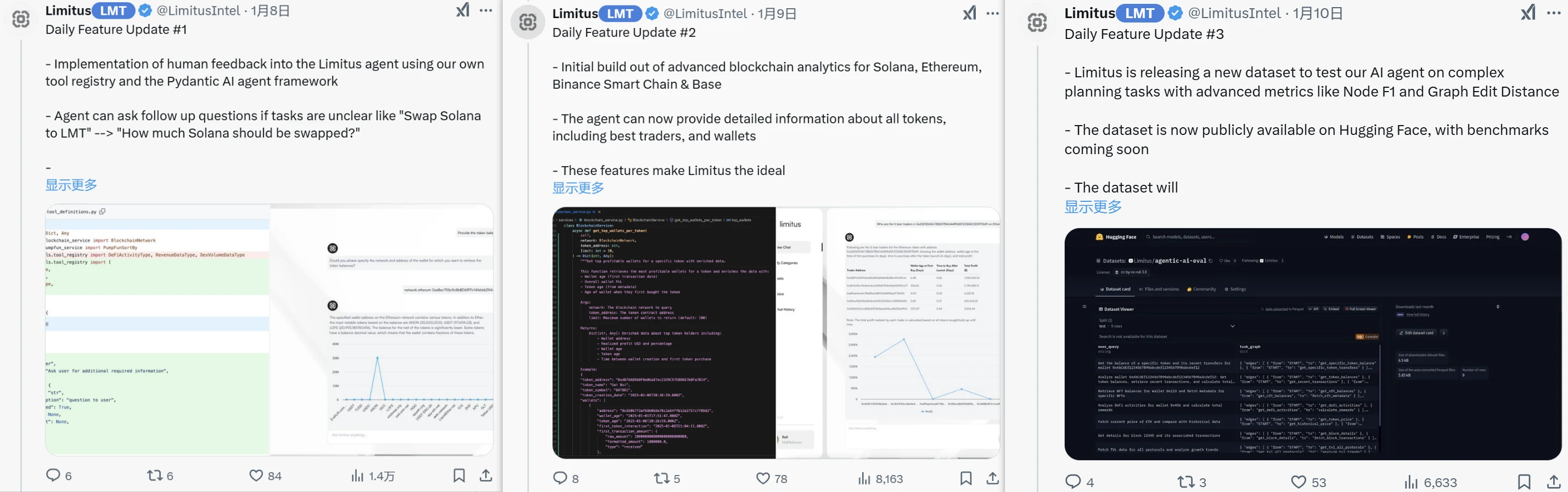This screenshot has width=1568, height=492.
Task: Open more options menu on January 9 tweet
Action: pos(993,13)
